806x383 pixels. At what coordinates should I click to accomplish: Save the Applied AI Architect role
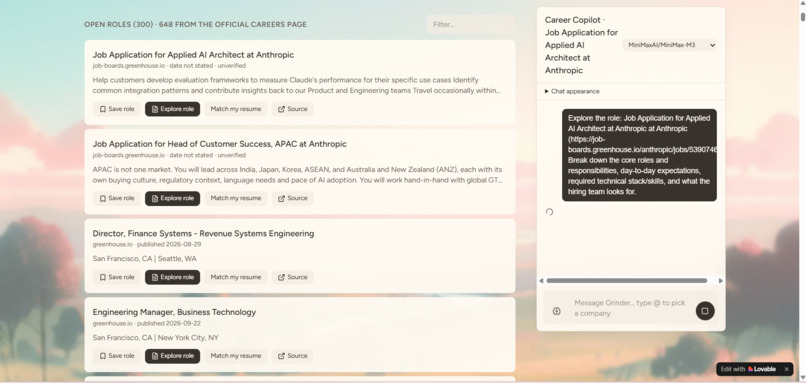click(x=117, y=109)
